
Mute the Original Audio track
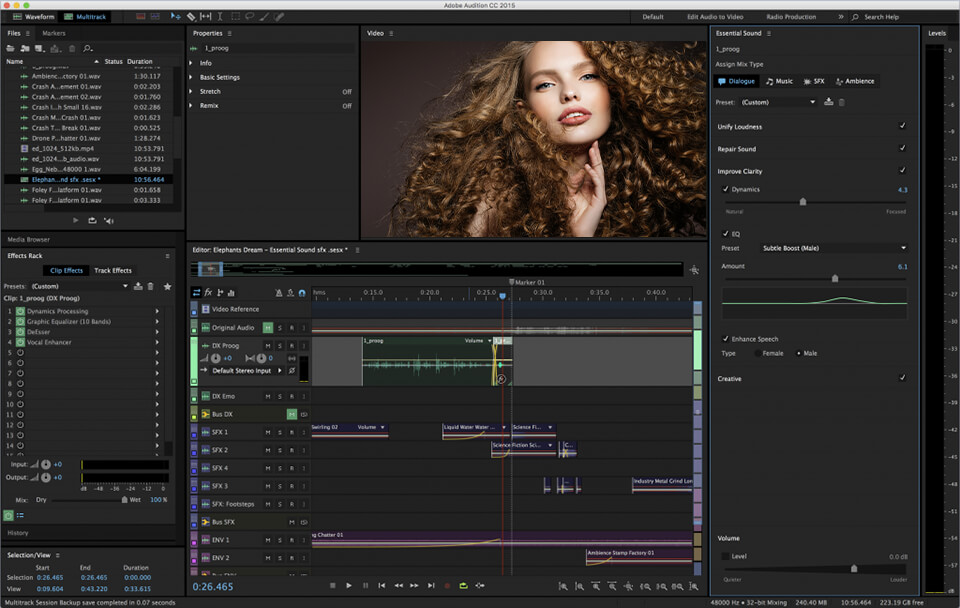coord(268,328)
